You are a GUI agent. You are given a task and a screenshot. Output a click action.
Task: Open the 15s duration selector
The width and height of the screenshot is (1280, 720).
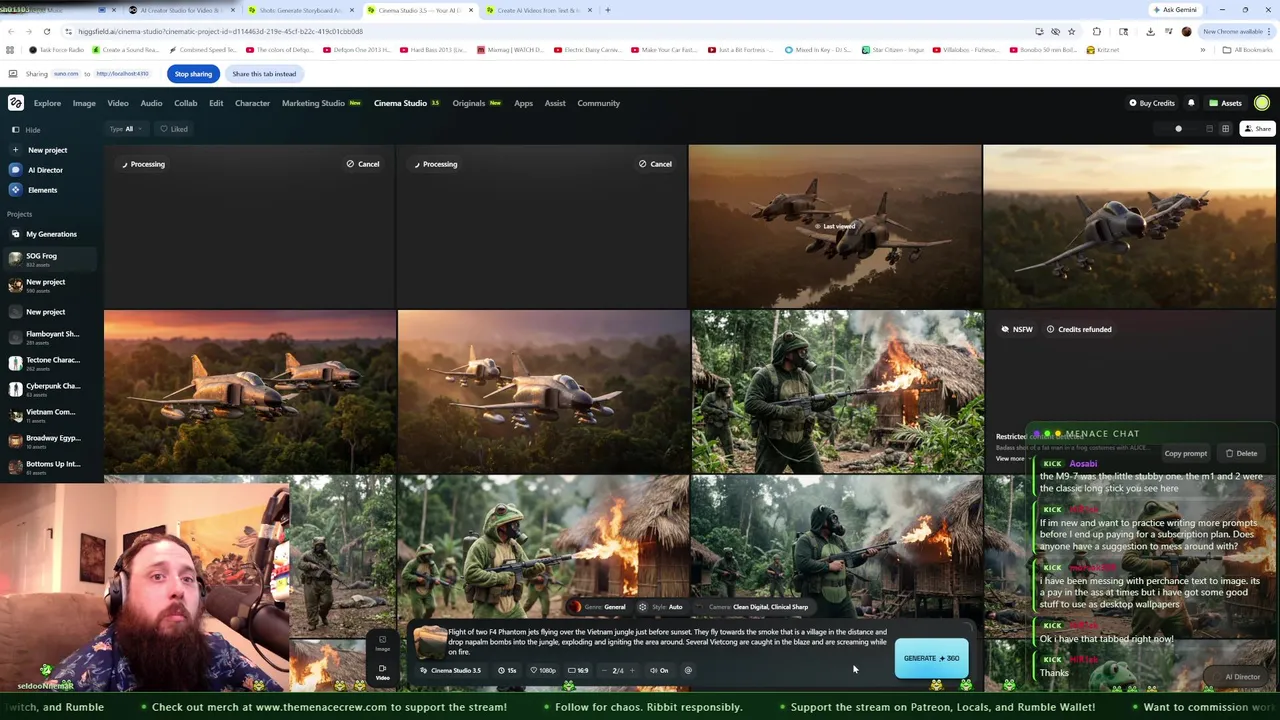pyautogui.click(x=507, y=670)
